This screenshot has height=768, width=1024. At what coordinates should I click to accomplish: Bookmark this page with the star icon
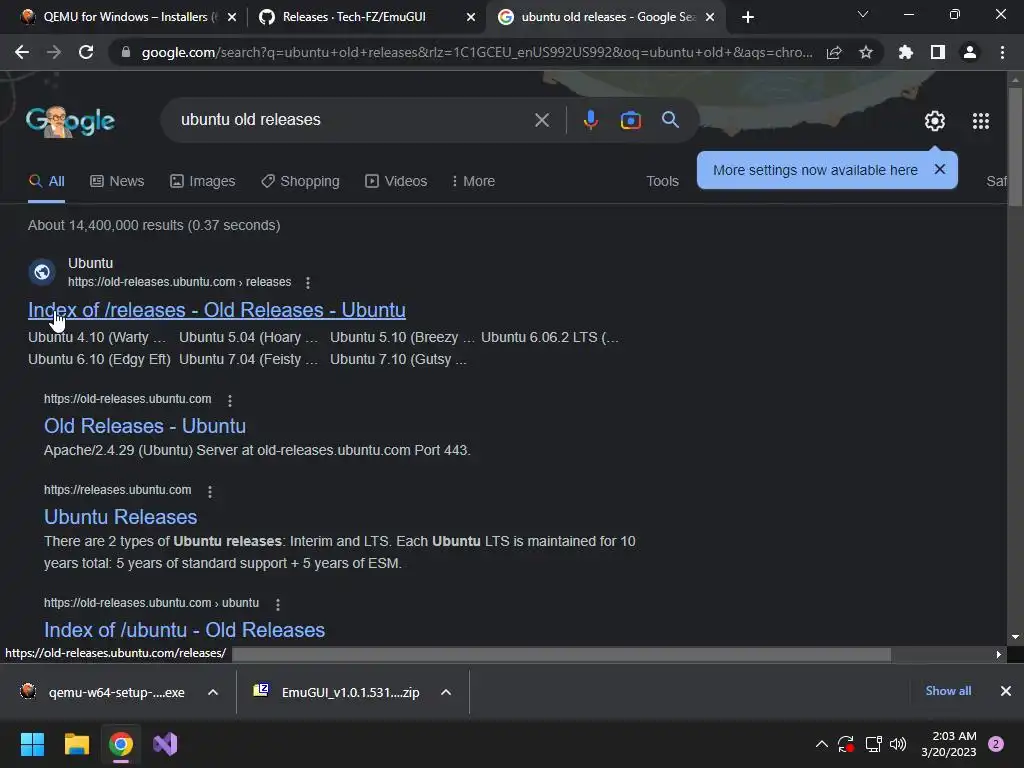(866, 52)
